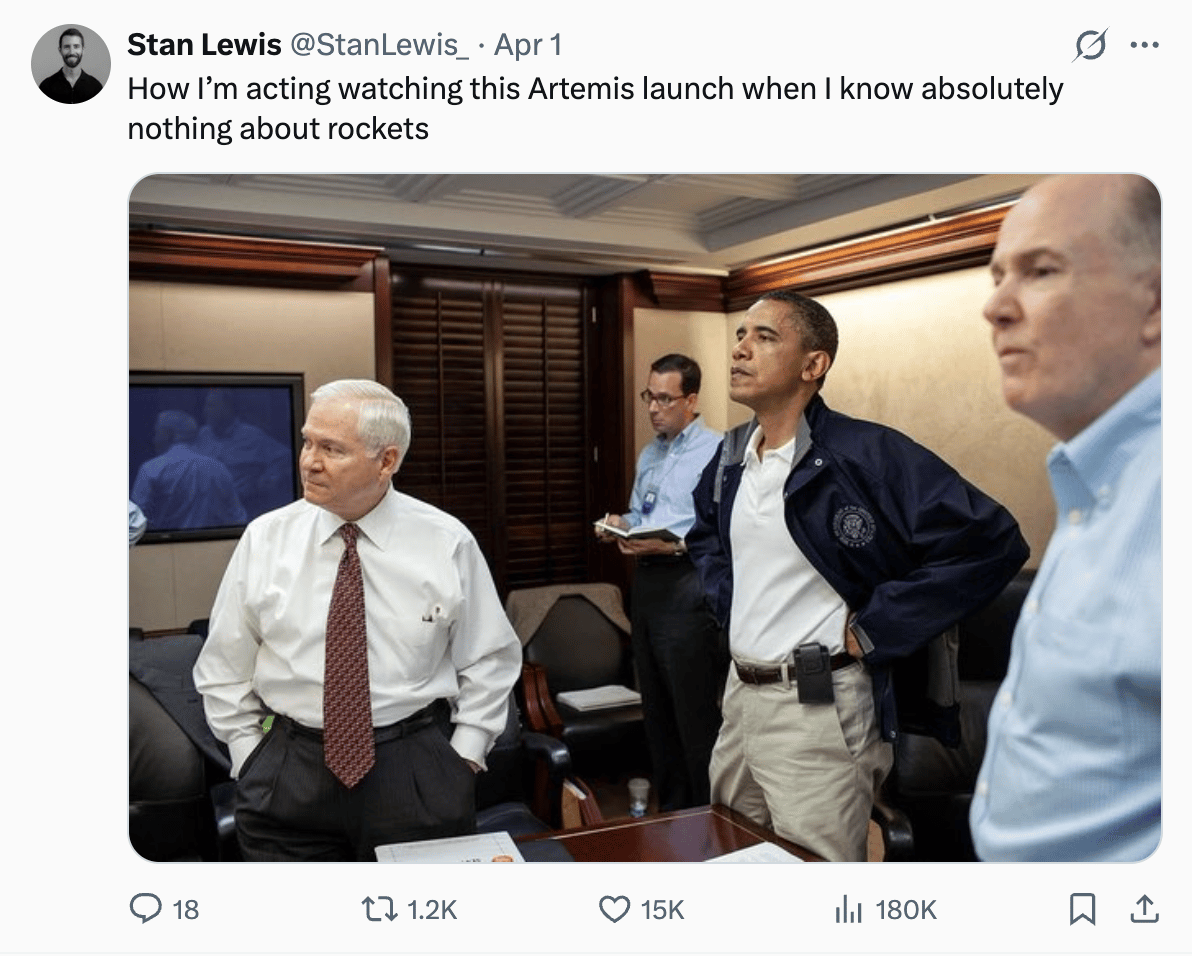Click the 180K views count
Screen dimensions: 1192x956
906,910
